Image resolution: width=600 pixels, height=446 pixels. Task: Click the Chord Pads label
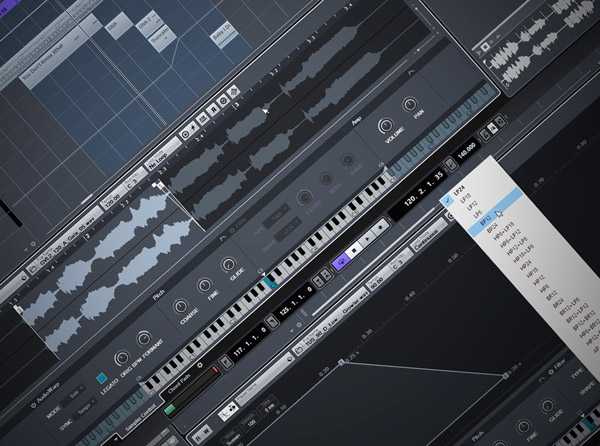tap(179, 384)
